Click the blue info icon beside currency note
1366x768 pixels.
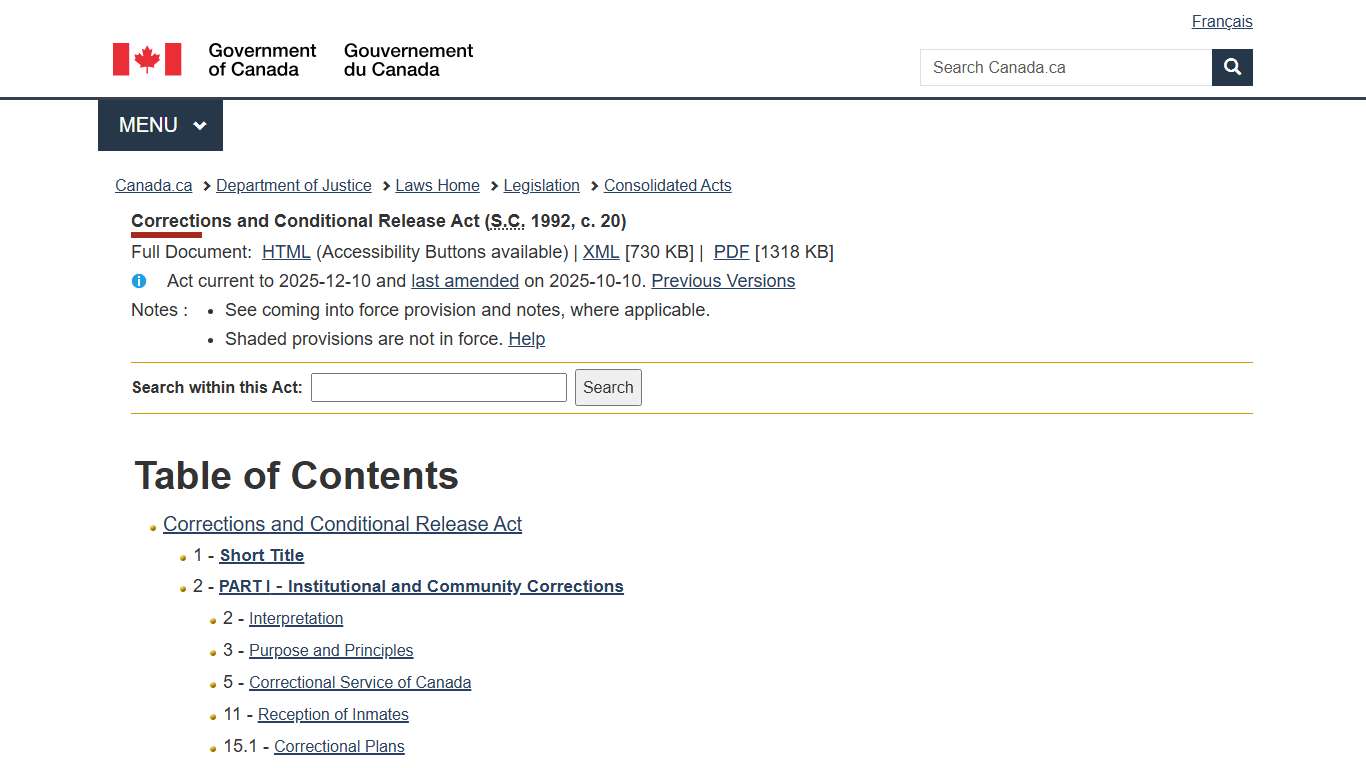[139, 281]
